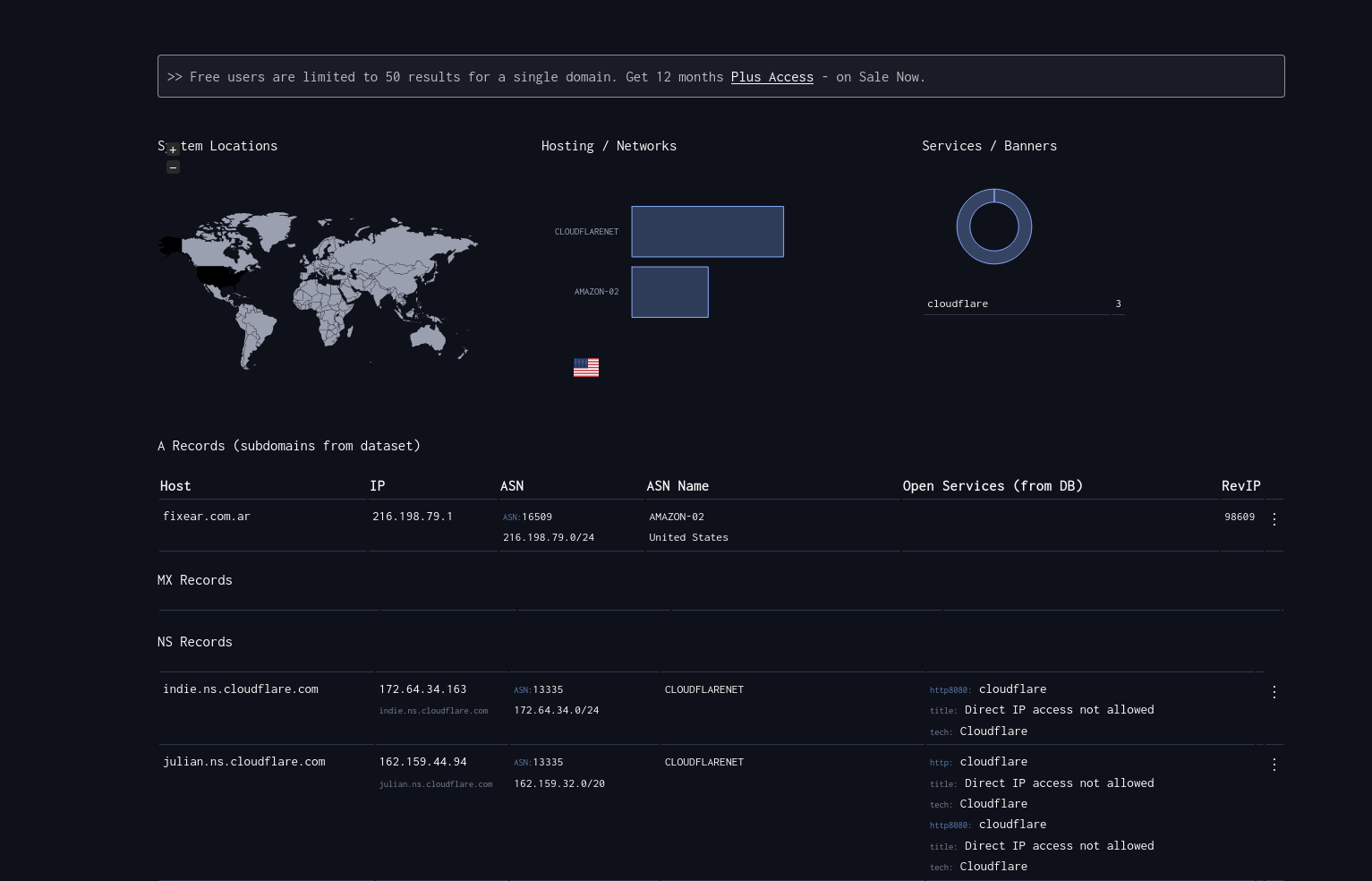This screenshot has height=881, width=1372.
Task: Click the CLOUDFLARENET bar in hosting chart
Action: click(x=707, y=232)
